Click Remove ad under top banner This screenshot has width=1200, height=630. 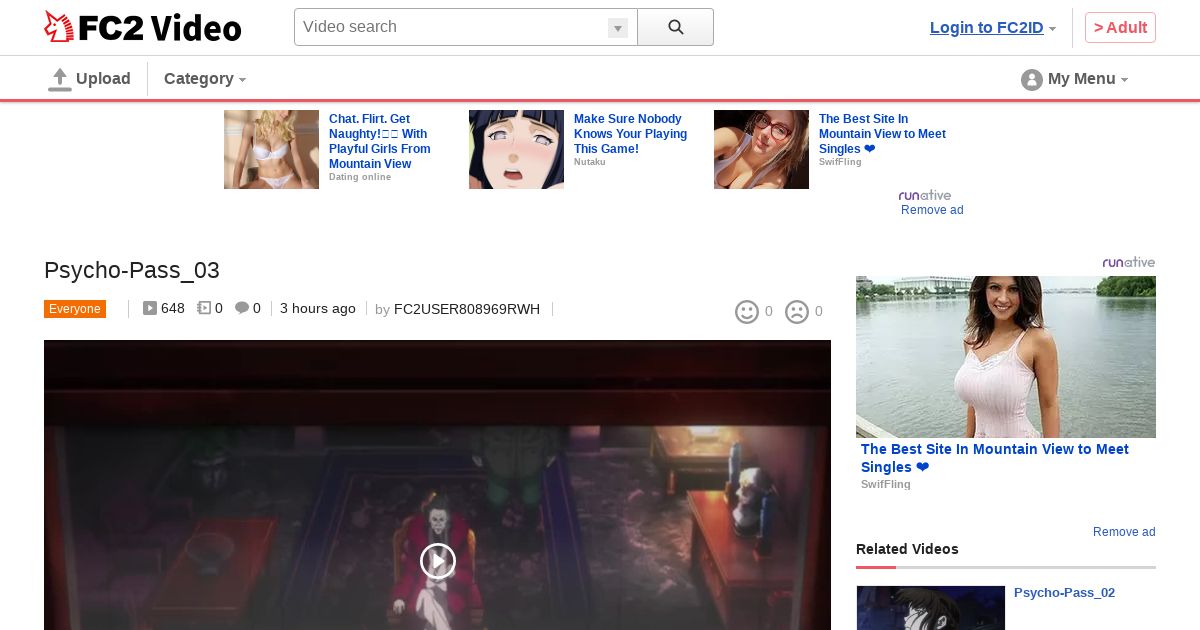pos(932,210)
